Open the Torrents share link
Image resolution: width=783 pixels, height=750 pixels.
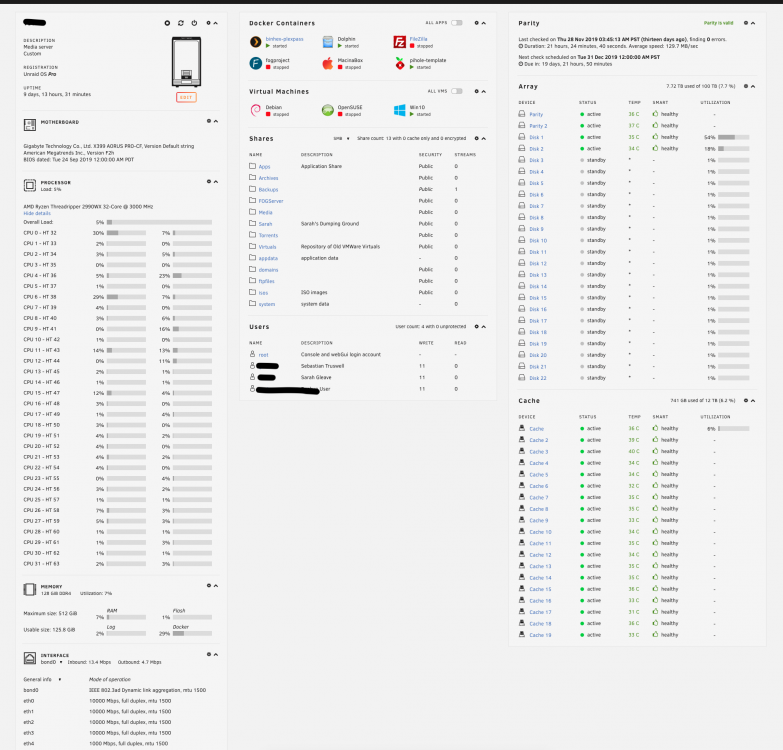pos(268,235)
